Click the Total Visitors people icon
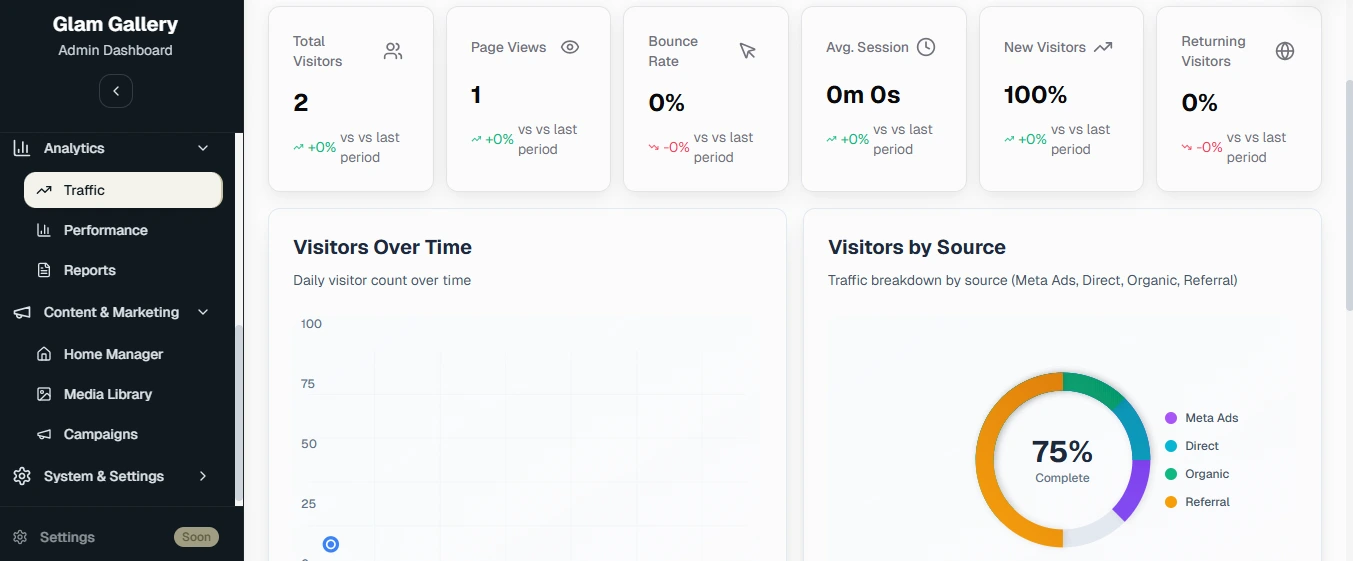1353x561 pixels. pos(393,51)
